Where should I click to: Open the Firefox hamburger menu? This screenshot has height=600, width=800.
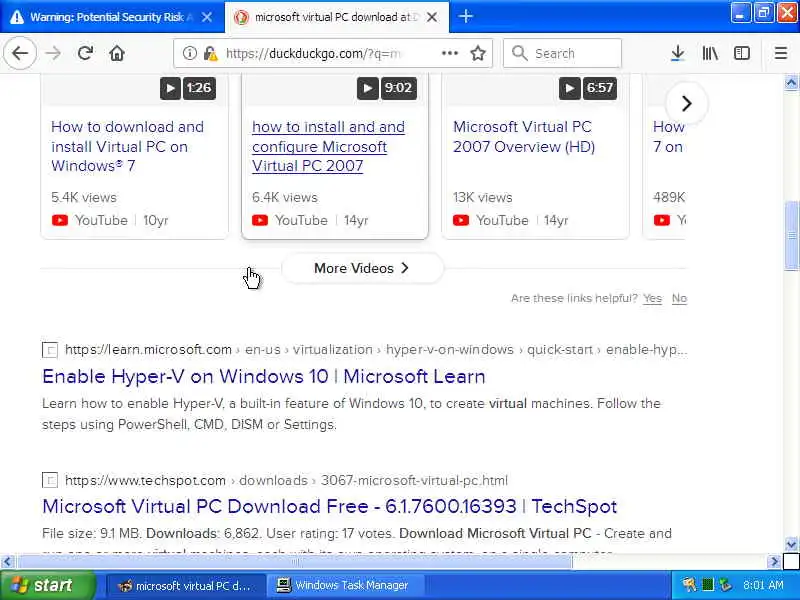coord(781,53)
